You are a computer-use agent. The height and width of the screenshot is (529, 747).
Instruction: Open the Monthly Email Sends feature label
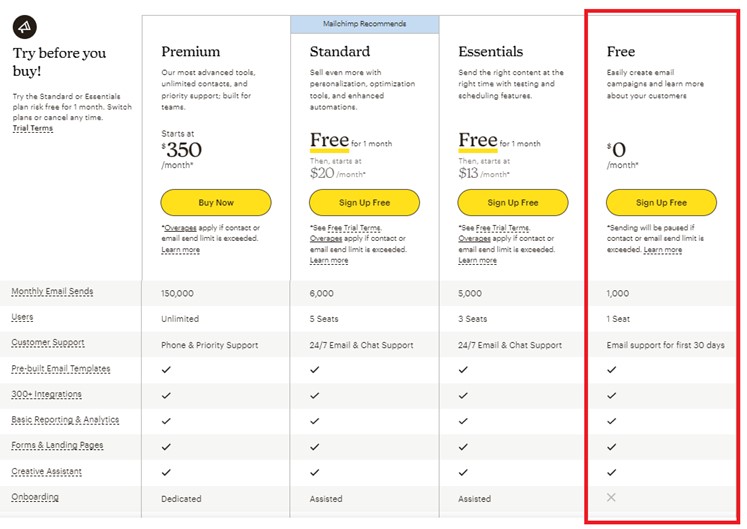(x=52, y=292)
